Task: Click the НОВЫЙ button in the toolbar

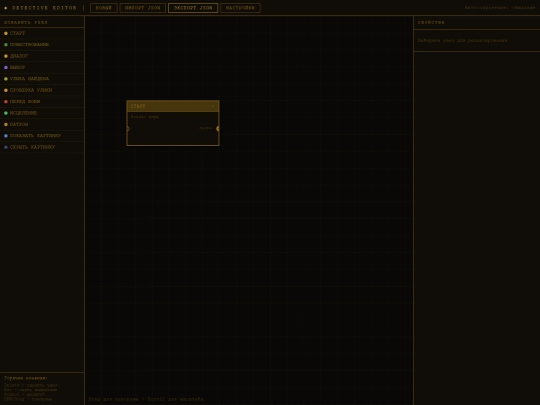Action: pos(104,8)
